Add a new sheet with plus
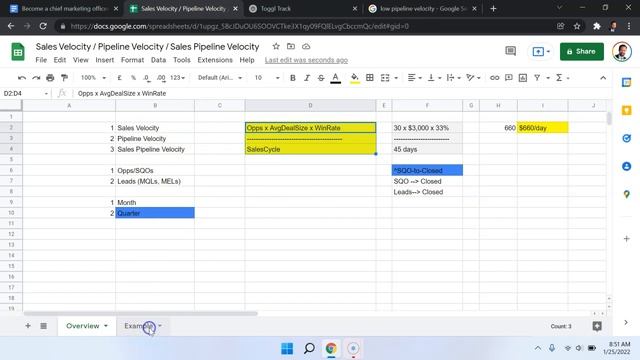Screen dimensions: 640x360 pos(28,326)
